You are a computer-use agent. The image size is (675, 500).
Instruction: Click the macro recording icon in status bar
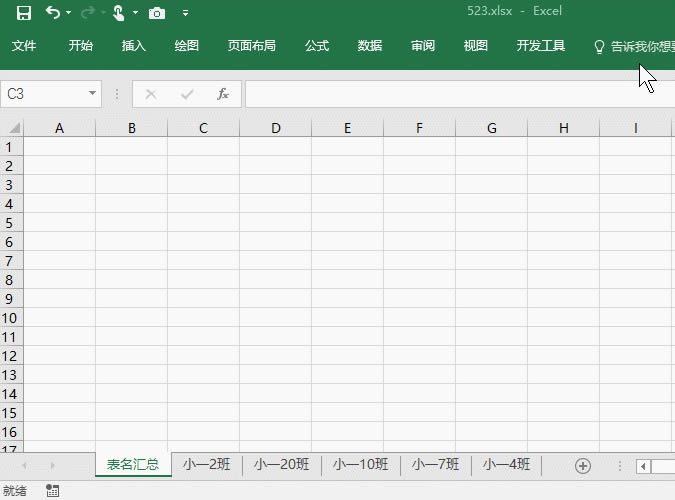[53, 490]
